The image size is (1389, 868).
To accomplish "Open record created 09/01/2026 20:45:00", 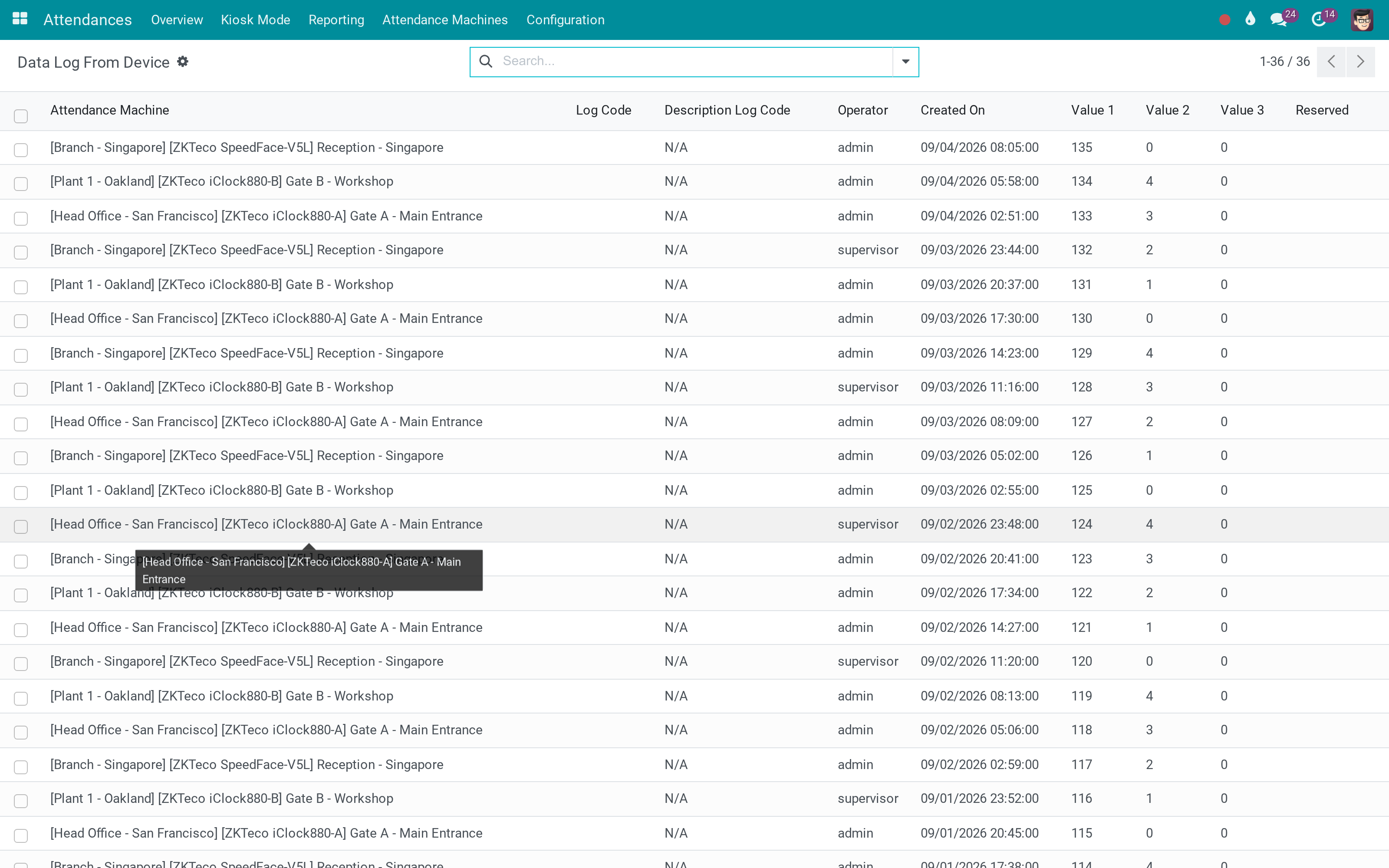I will coord(694,833).
